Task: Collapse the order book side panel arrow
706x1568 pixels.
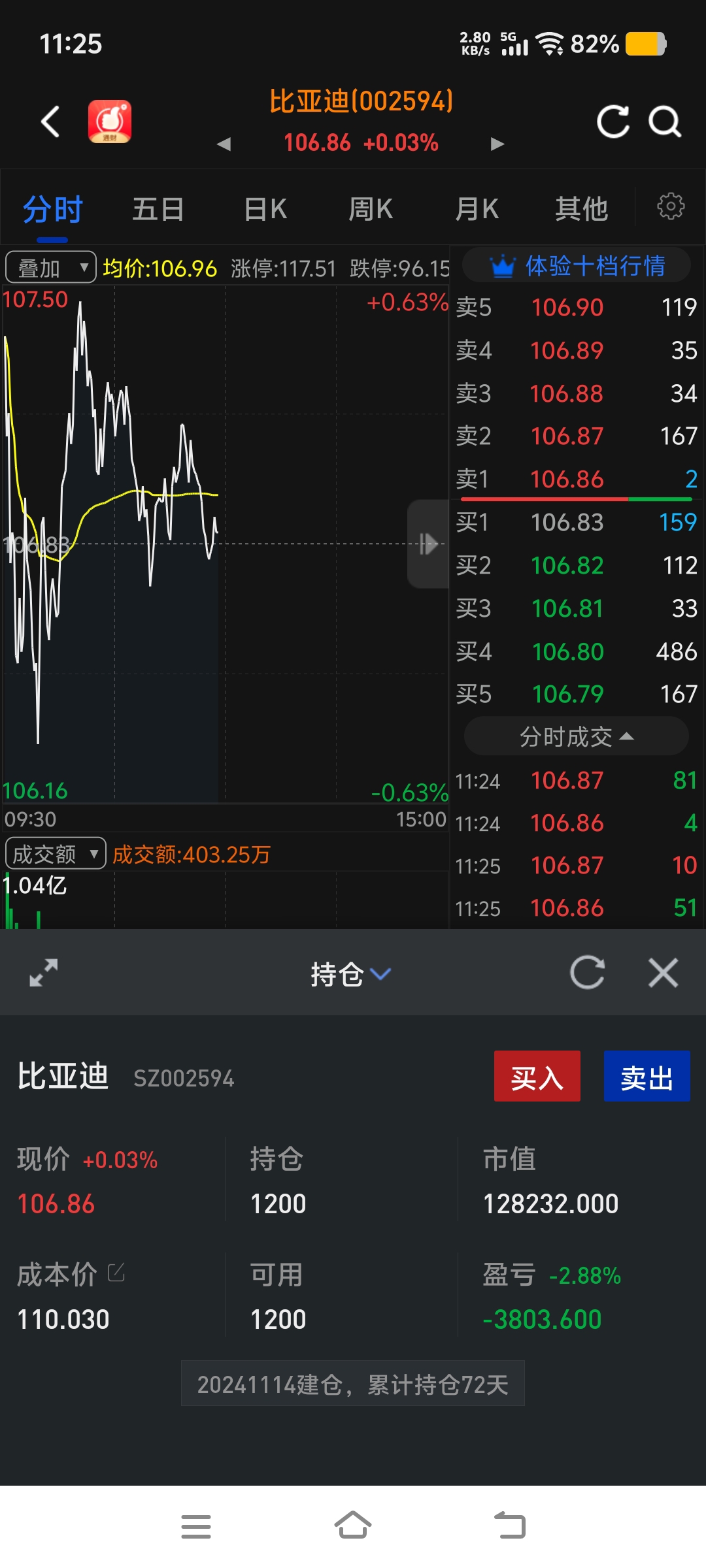Action: point(428,544)
